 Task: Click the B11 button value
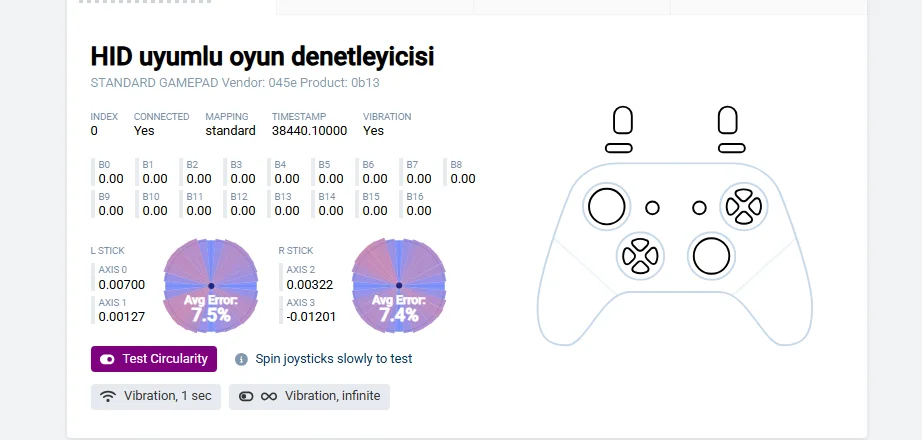coord(199,211)
